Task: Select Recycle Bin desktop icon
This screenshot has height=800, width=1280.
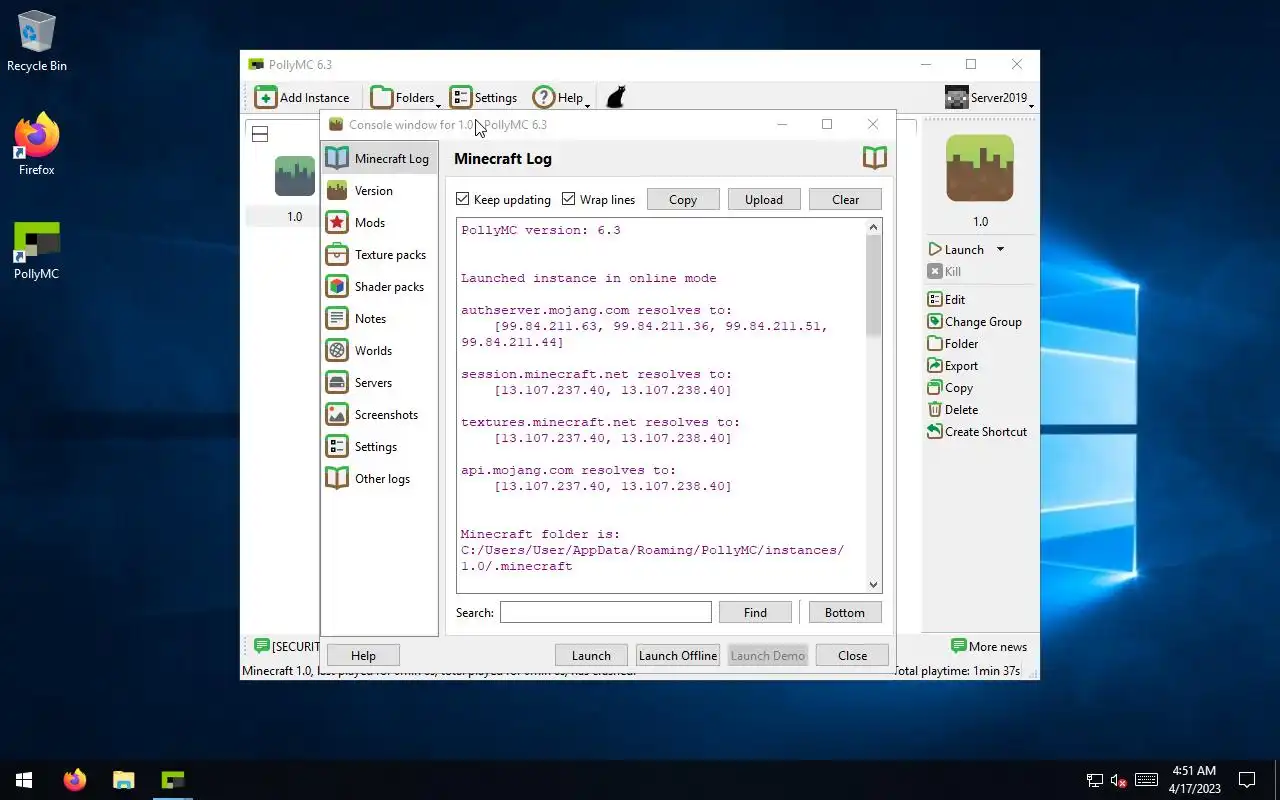Action: (x=37, y=41)
